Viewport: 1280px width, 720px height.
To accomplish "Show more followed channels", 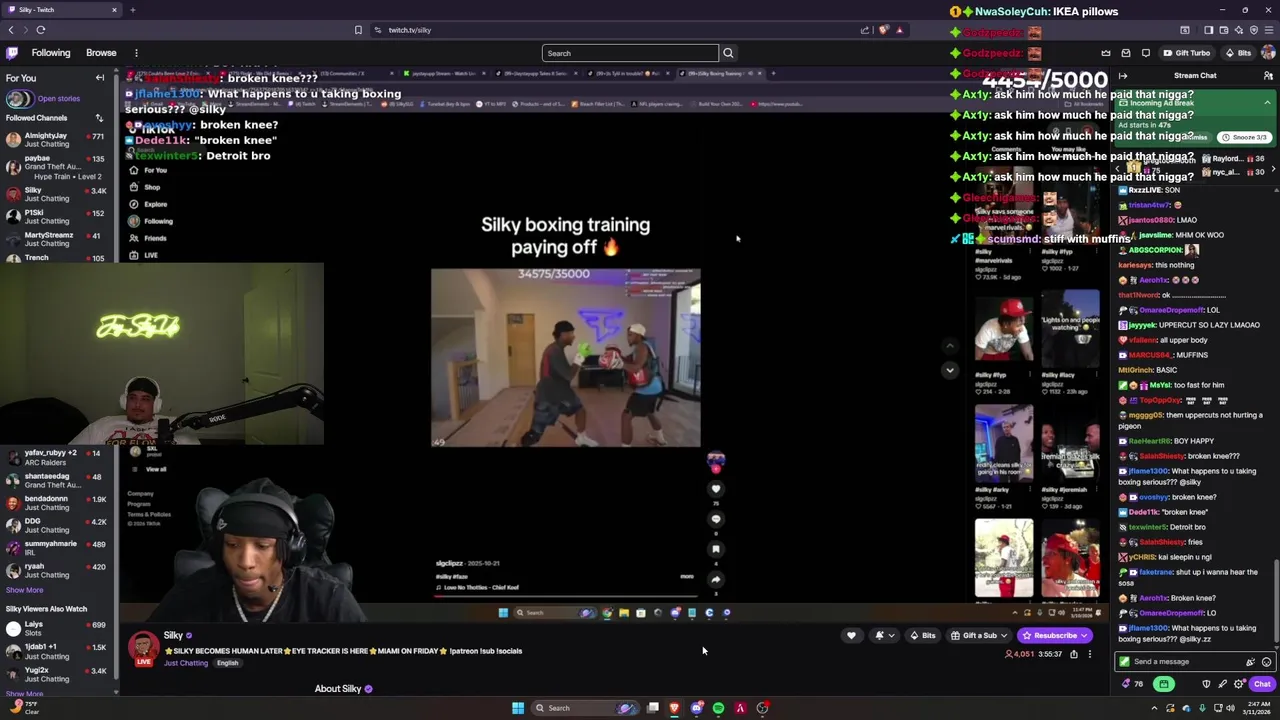I will point(25,590).
